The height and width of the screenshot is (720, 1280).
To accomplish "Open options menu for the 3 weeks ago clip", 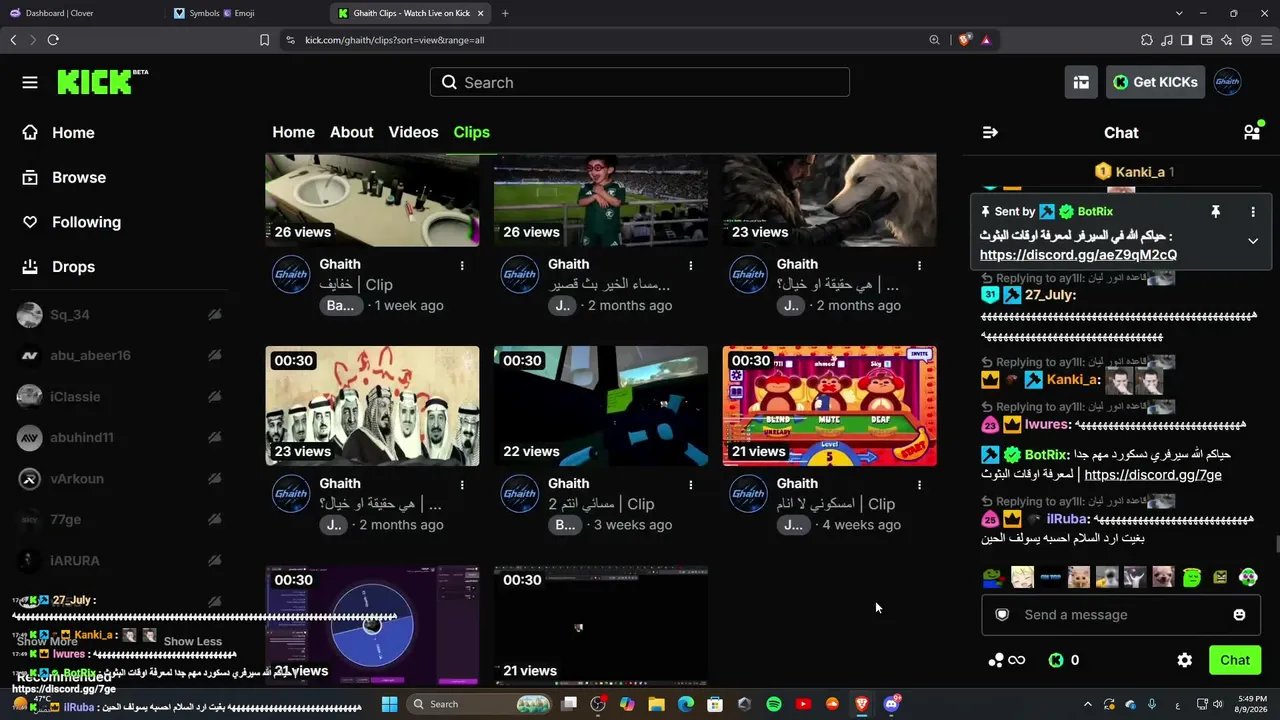I will (x=691, y=484).
